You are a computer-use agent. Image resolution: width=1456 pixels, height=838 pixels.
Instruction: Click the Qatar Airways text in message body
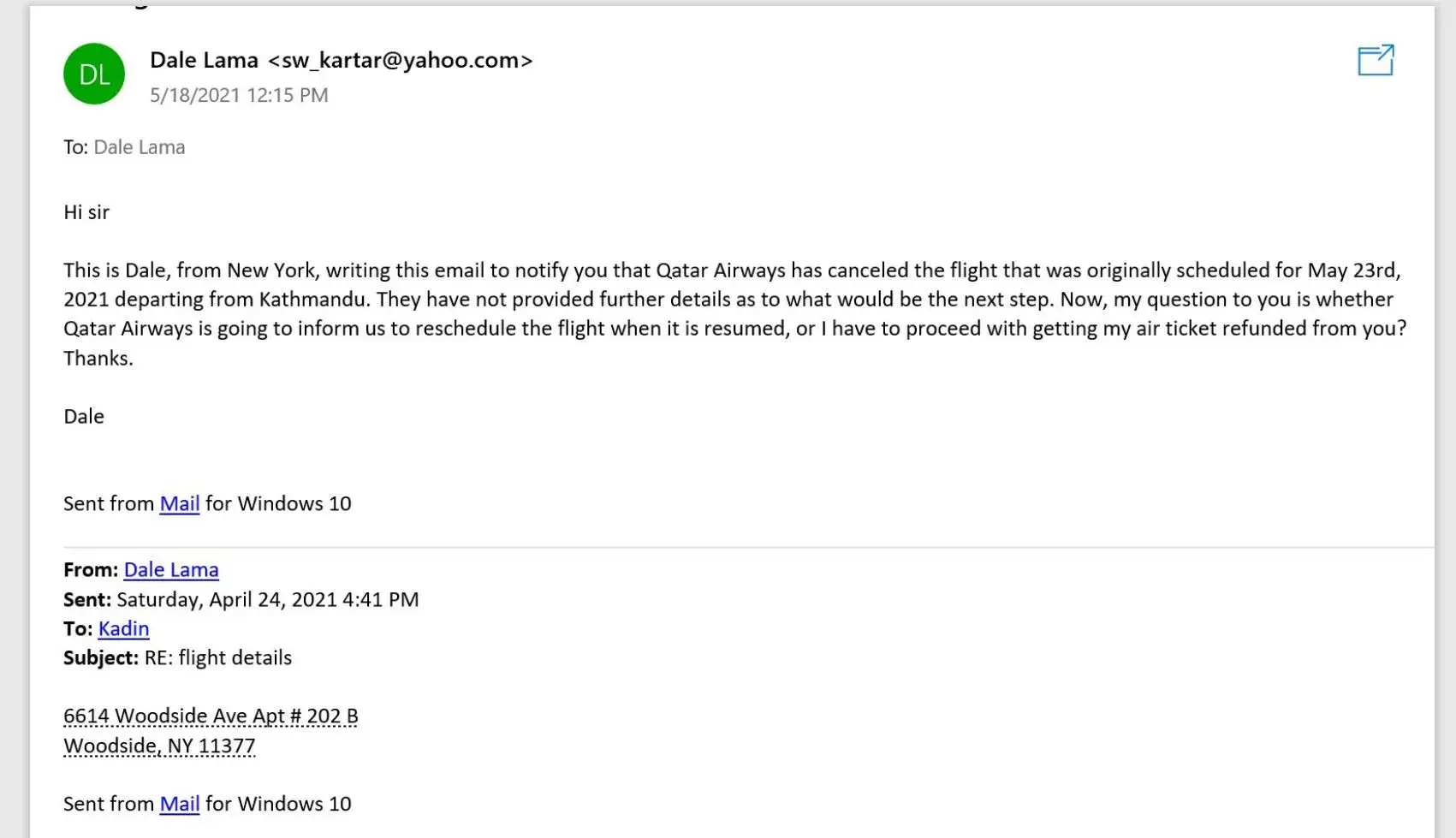pyautogui.click(x=720, y=270)
